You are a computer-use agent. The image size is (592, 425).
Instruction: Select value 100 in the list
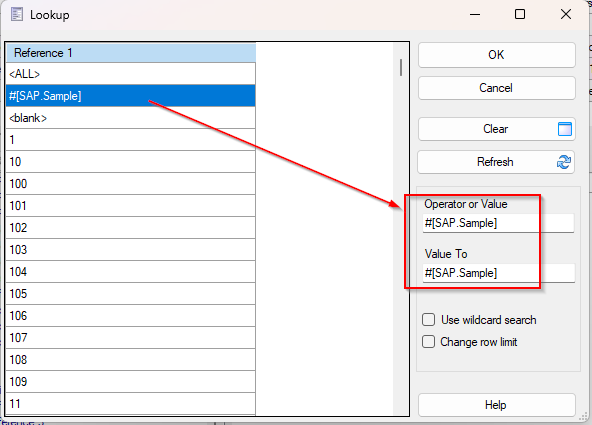click(x=131, y=184)
